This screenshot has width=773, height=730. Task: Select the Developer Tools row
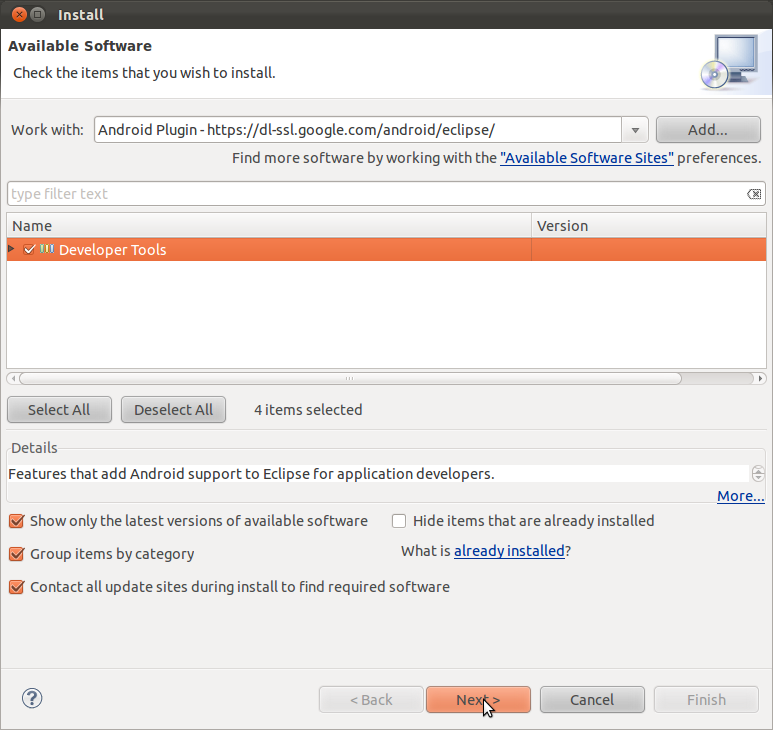(386, 249)
